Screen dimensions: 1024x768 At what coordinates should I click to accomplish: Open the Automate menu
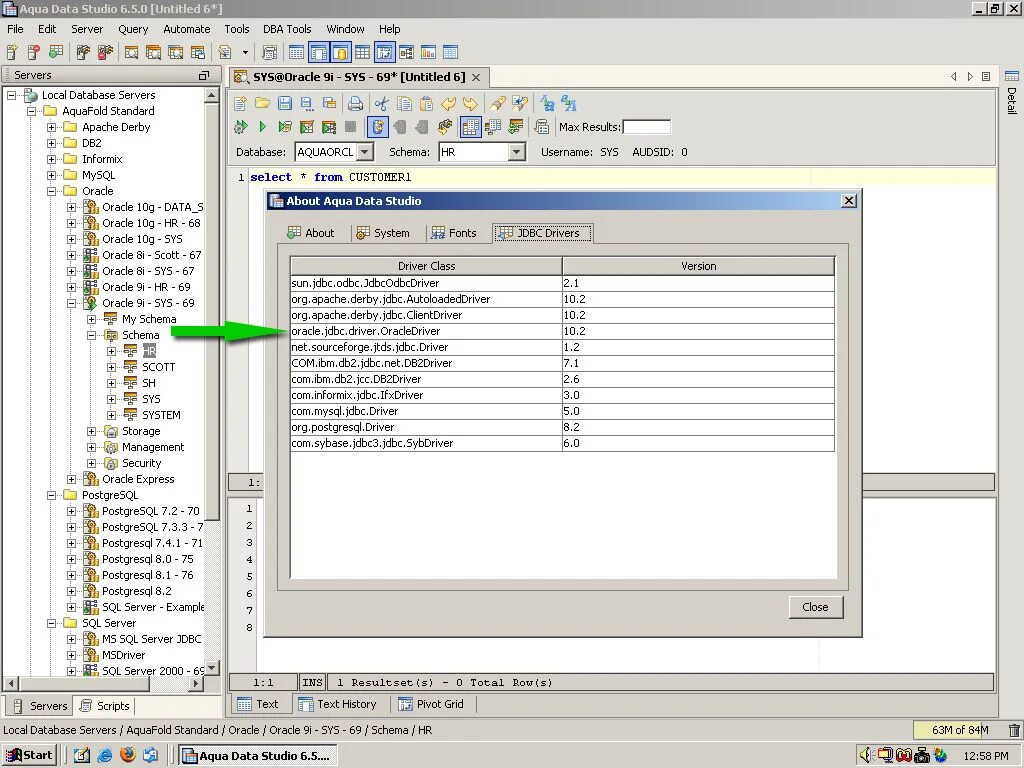click(x=187, y=29)
